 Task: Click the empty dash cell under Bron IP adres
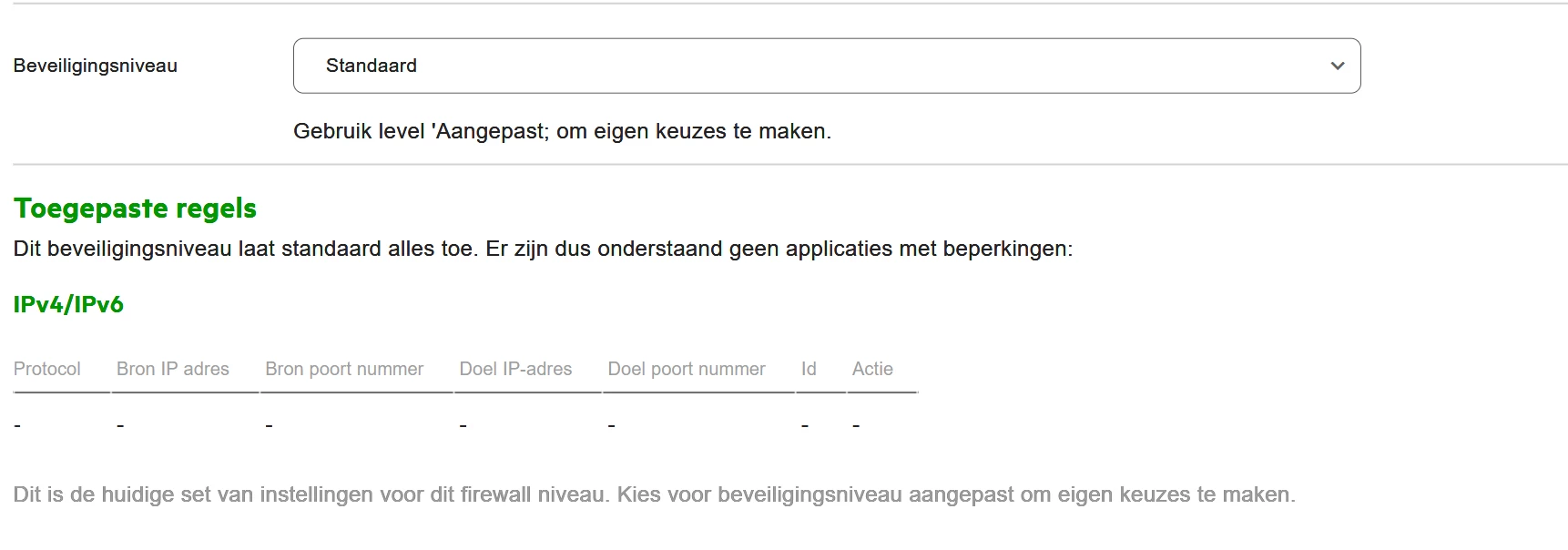pyautogui.click(x=120, y=425)
